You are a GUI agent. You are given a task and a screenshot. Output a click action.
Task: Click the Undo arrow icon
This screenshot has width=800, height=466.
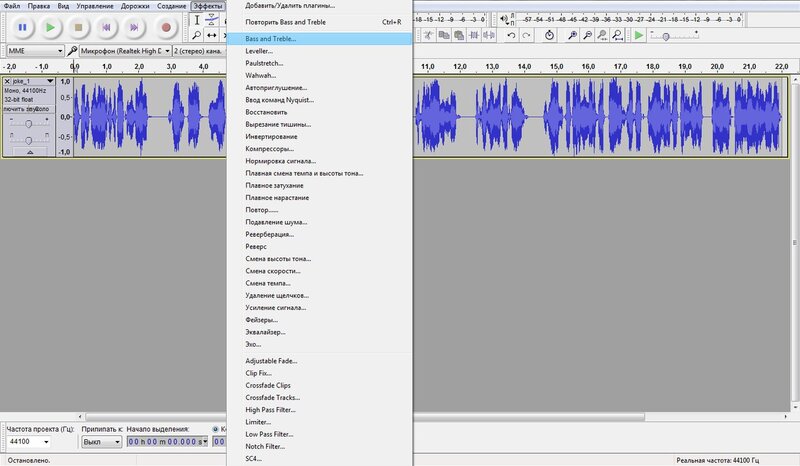pyautogui.click(x=512, y=35)
